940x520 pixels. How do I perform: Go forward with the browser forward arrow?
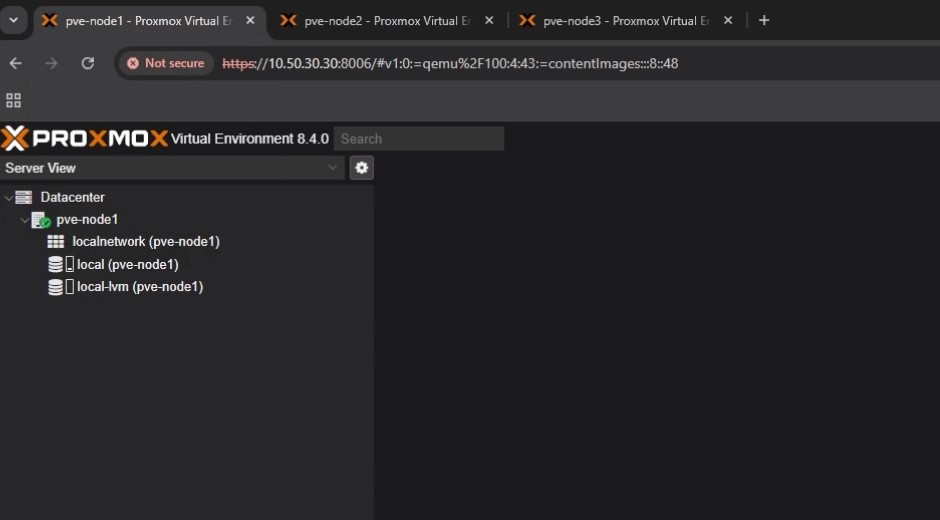pos(52,63)
